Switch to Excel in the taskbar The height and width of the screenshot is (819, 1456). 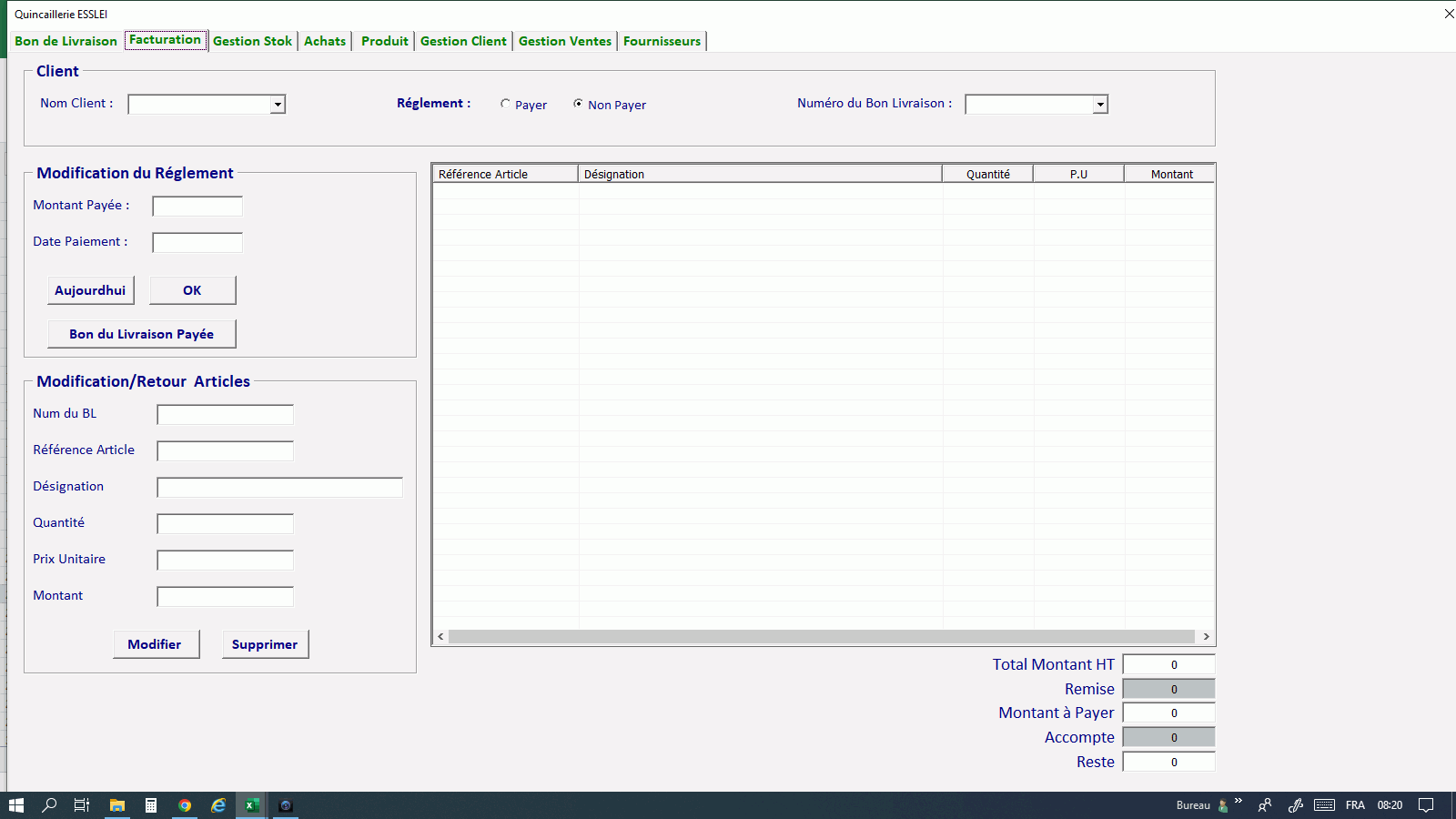click(x=252, y=805)
